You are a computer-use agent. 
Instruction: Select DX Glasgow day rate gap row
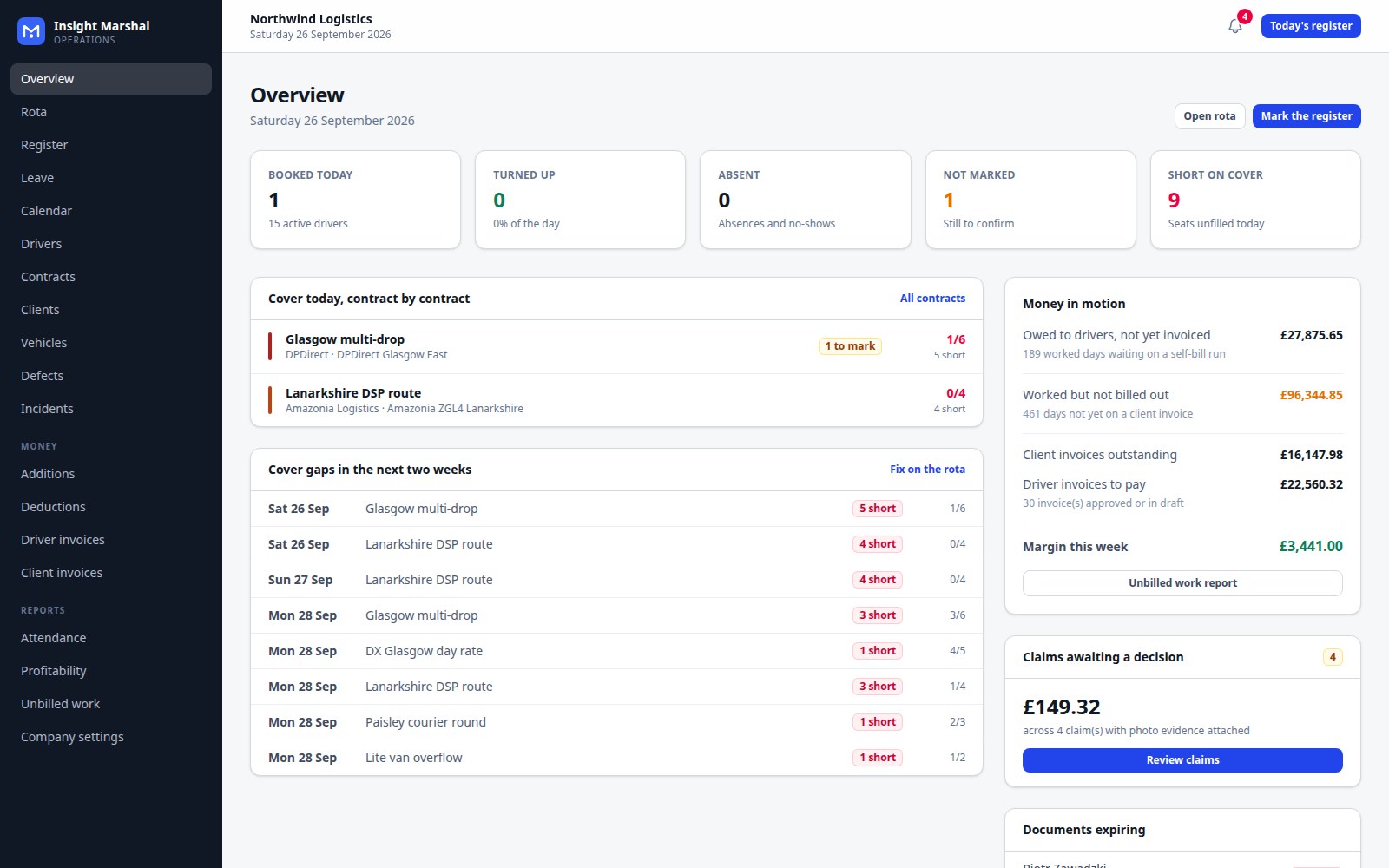pyautogui.click(x=616, y=651)
